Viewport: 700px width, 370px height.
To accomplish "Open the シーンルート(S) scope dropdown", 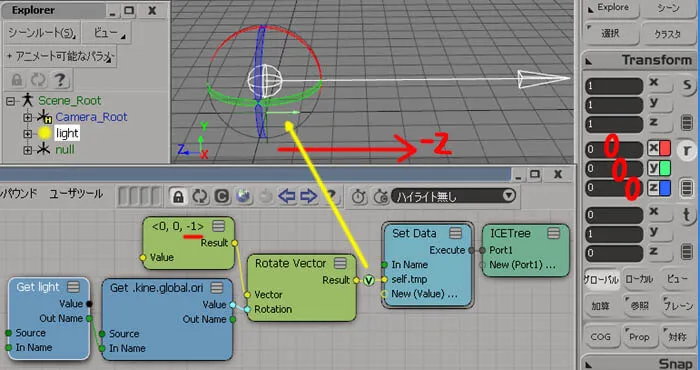I will coord(42,33).
